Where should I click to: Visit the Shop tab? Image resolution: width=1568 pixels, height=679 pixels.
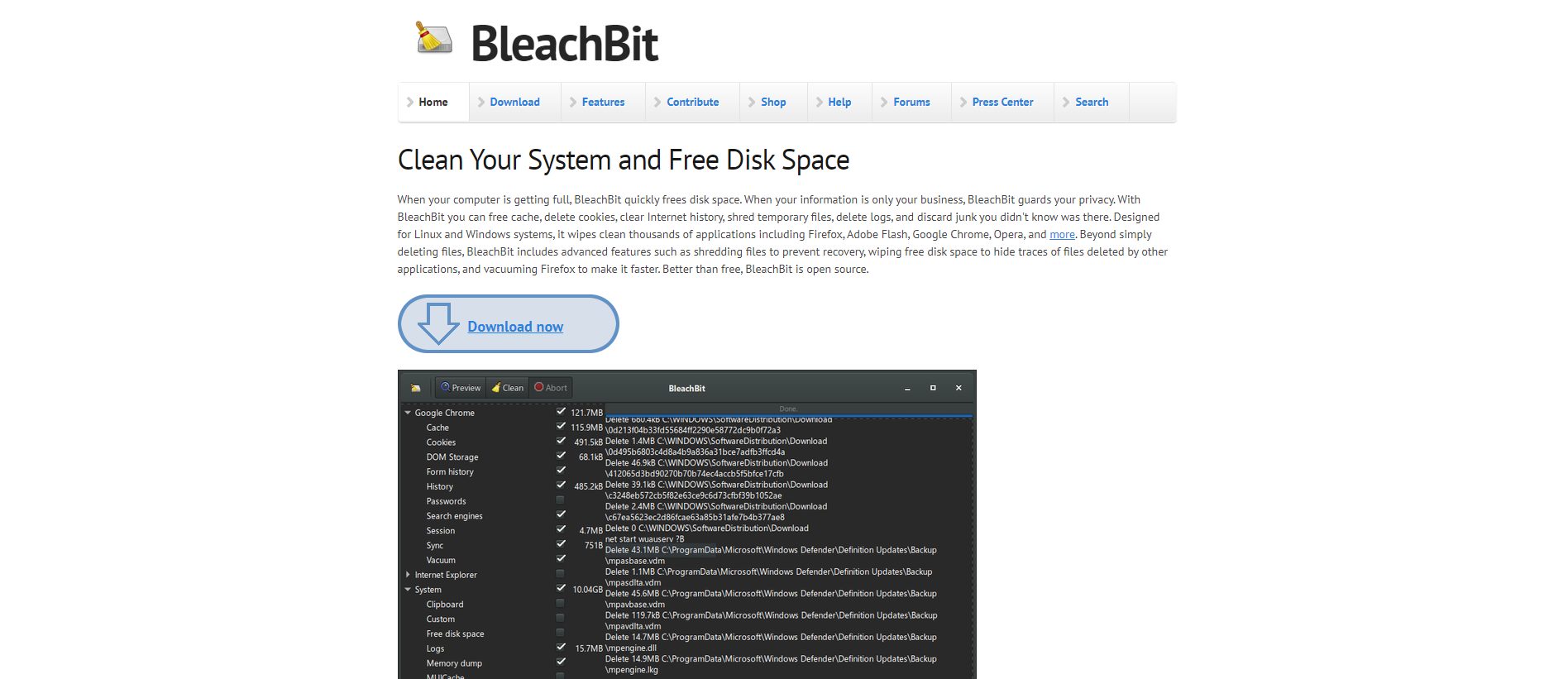coord(773,102)
